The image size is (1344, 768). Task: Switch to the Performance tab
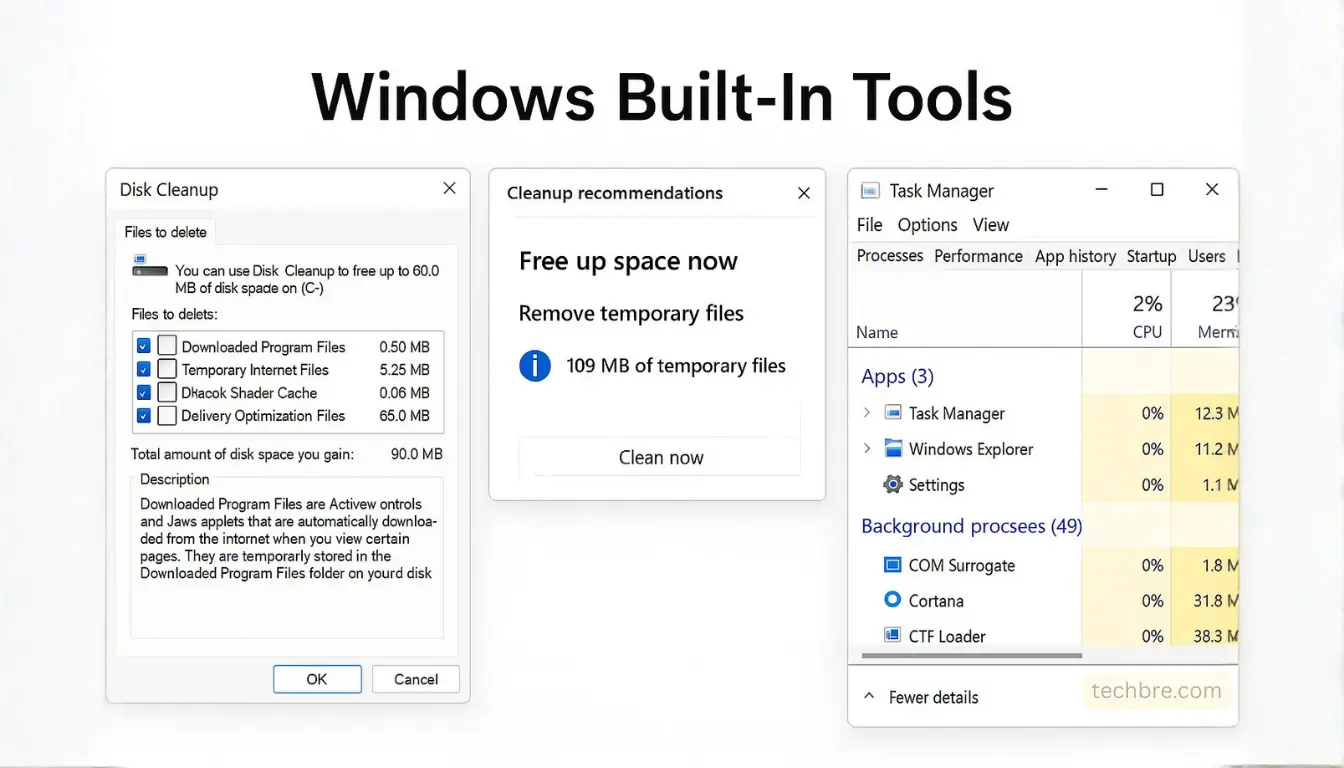(x=978, y=256)
